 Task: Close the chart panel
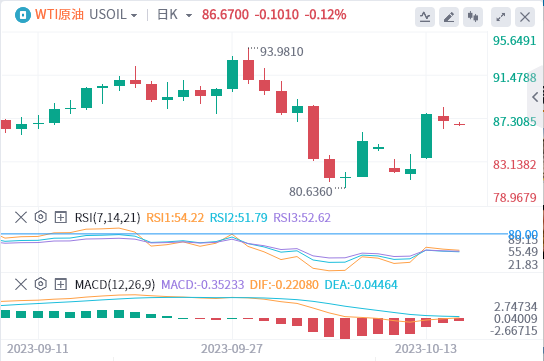coord(525,17)
